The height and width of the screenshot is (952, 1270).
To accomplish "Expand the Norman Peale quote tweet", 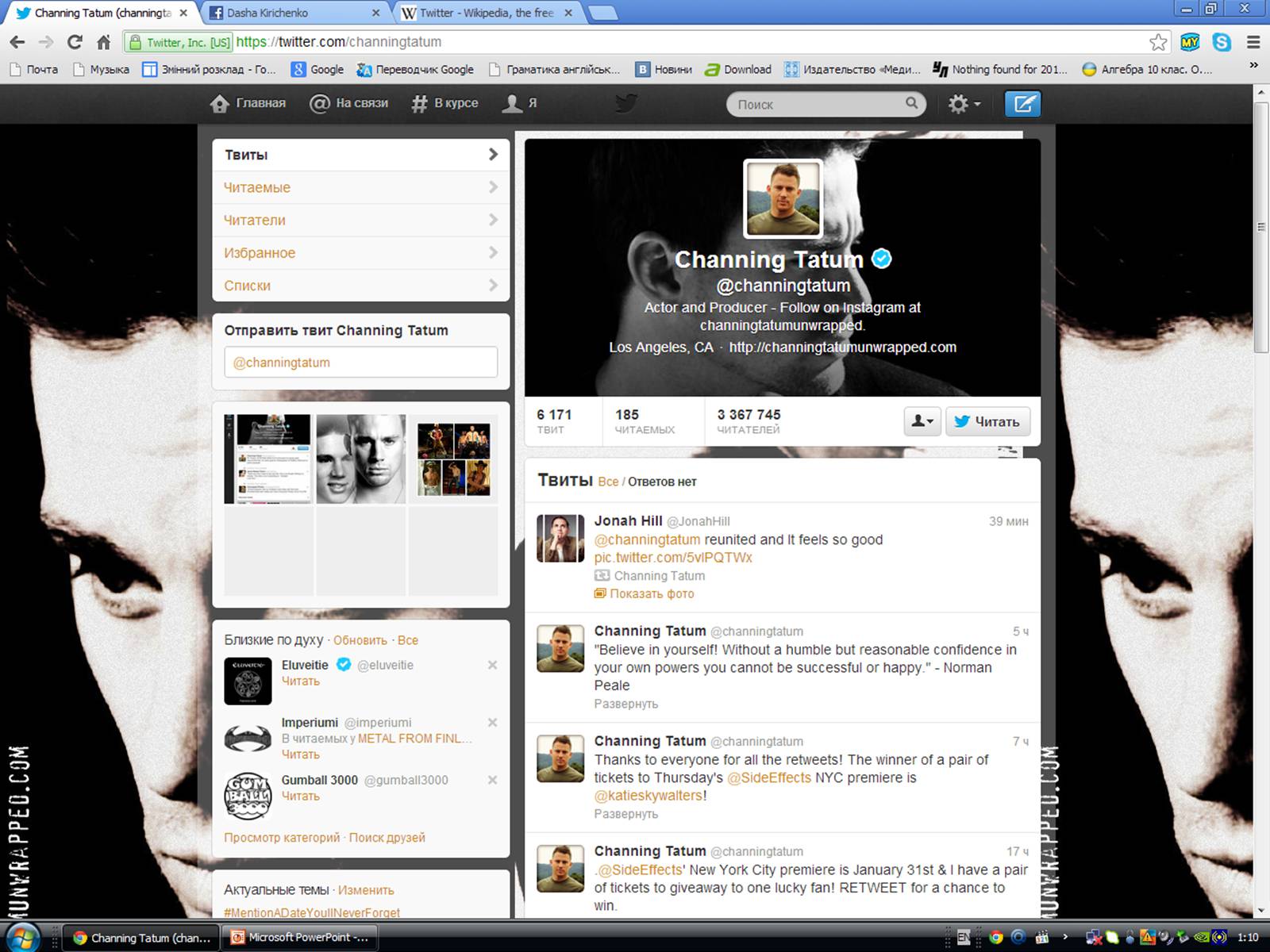I will (x=626, y=704).
